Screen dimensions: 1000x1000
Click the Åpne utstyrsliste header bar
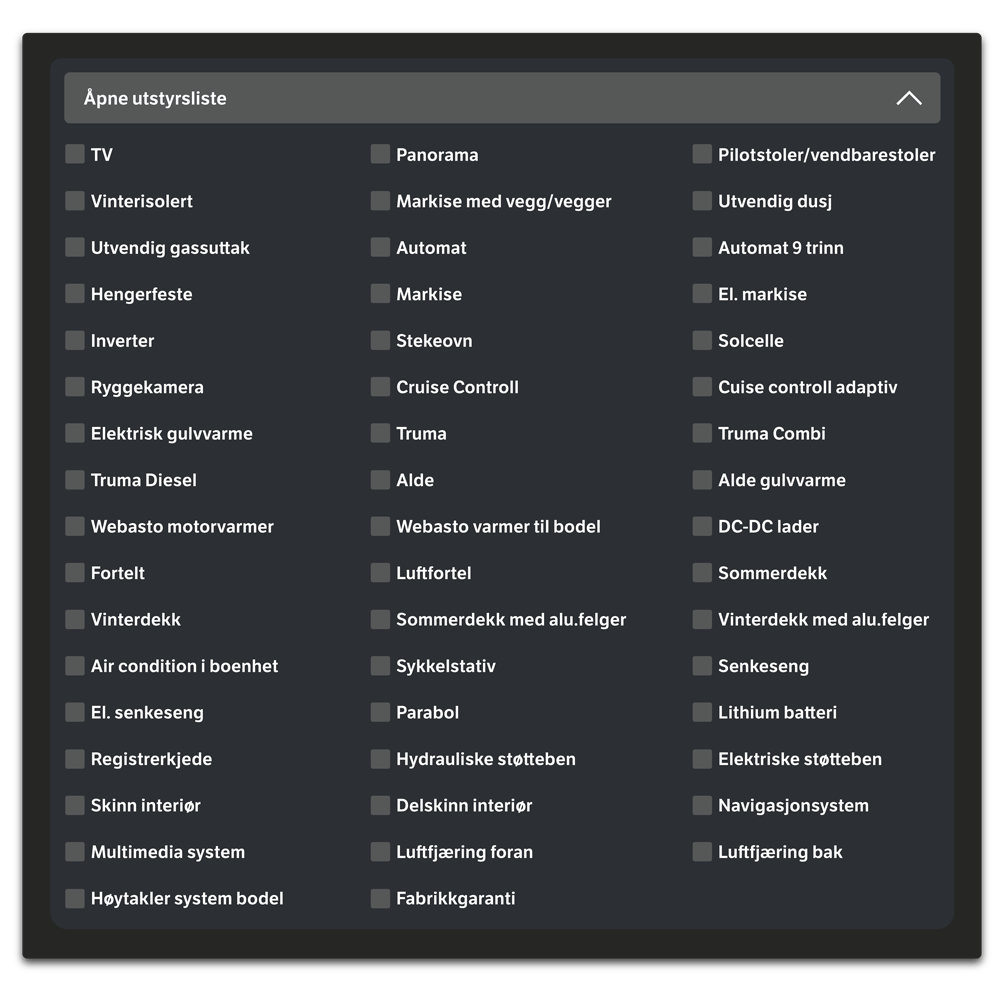pos(502,98)
